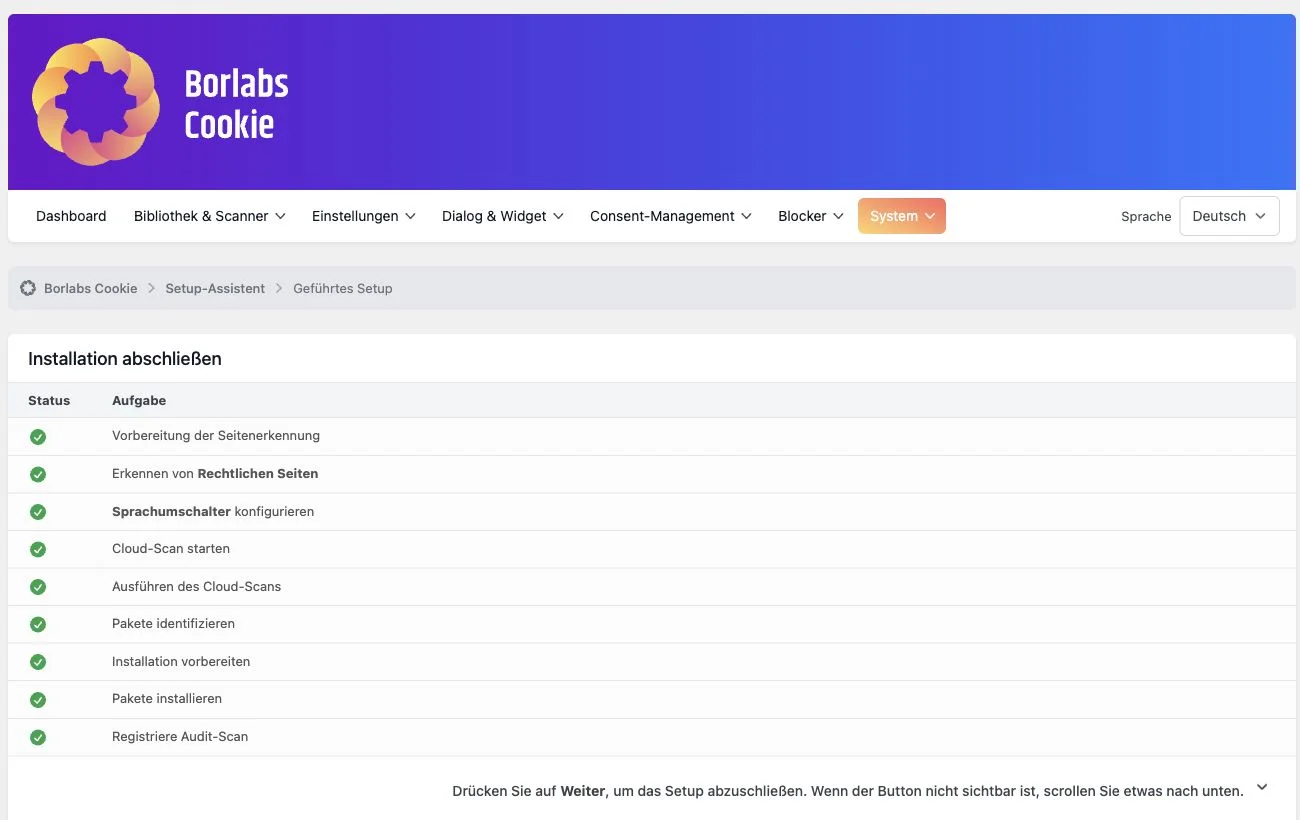The image size is (1300, 820).
Task: Go to Setup-Assistent breadcrumb link
Action: (x=215, y=288)
